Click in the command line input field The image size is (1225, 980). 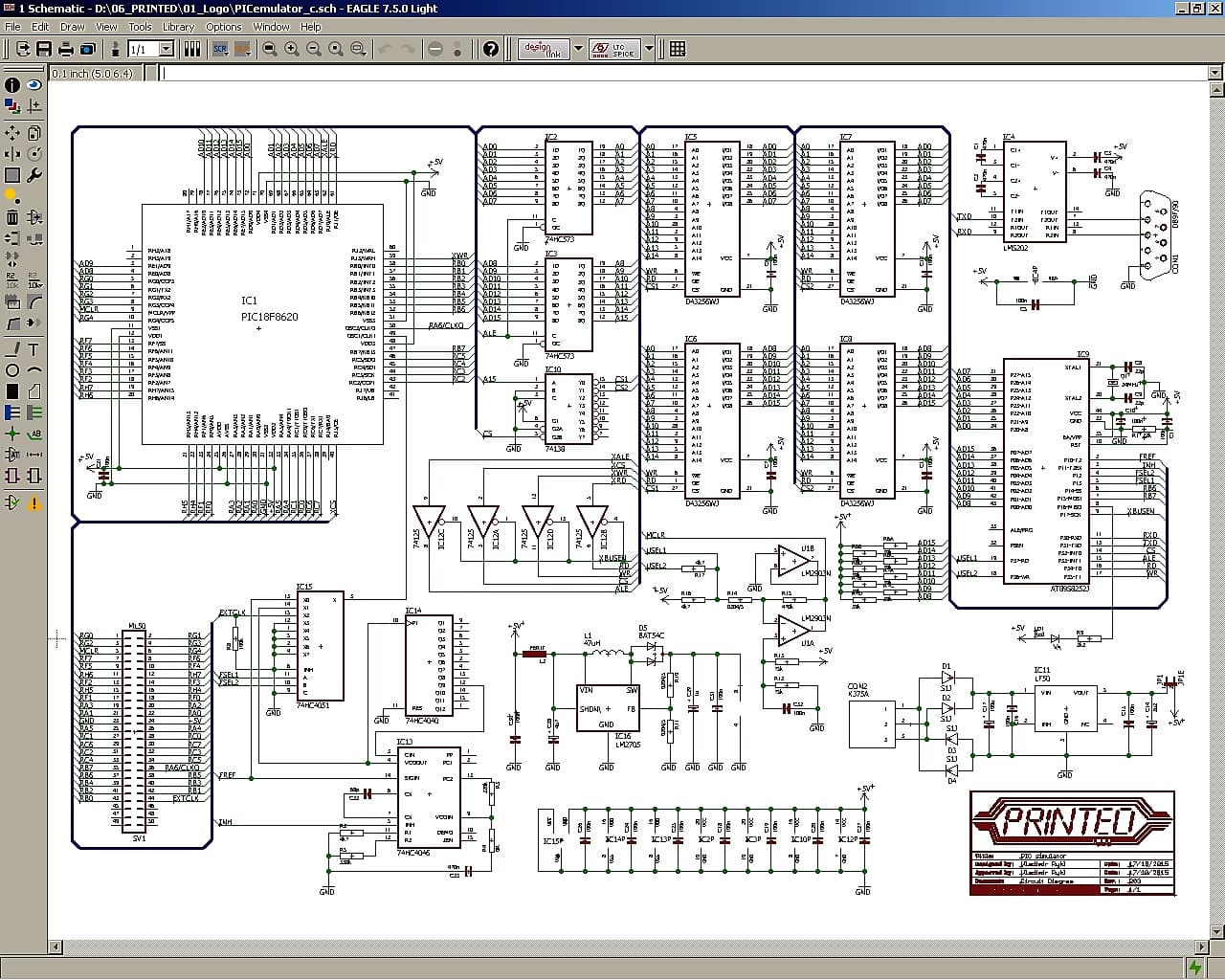(x=683, y=73)
